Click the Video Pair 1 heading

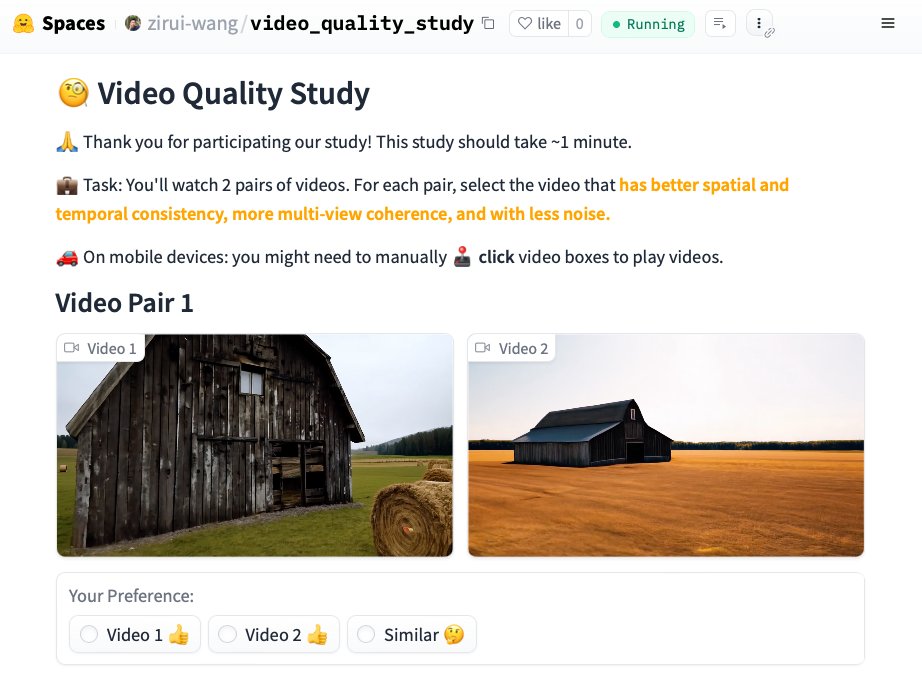[x=124, y=303]
